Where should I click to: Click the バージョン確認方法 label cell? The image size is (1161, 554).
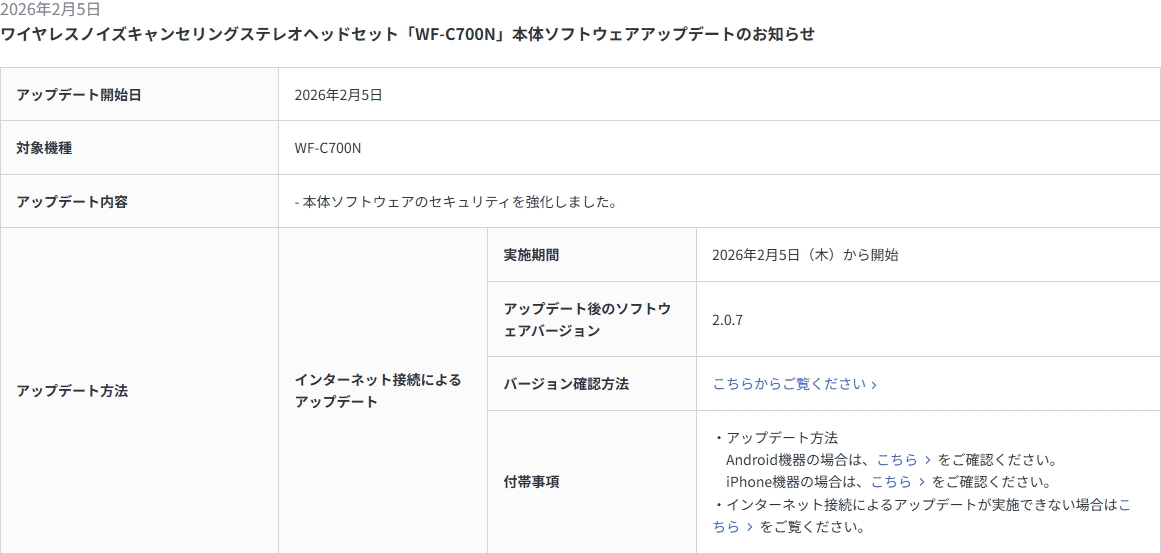pos(566,384)
